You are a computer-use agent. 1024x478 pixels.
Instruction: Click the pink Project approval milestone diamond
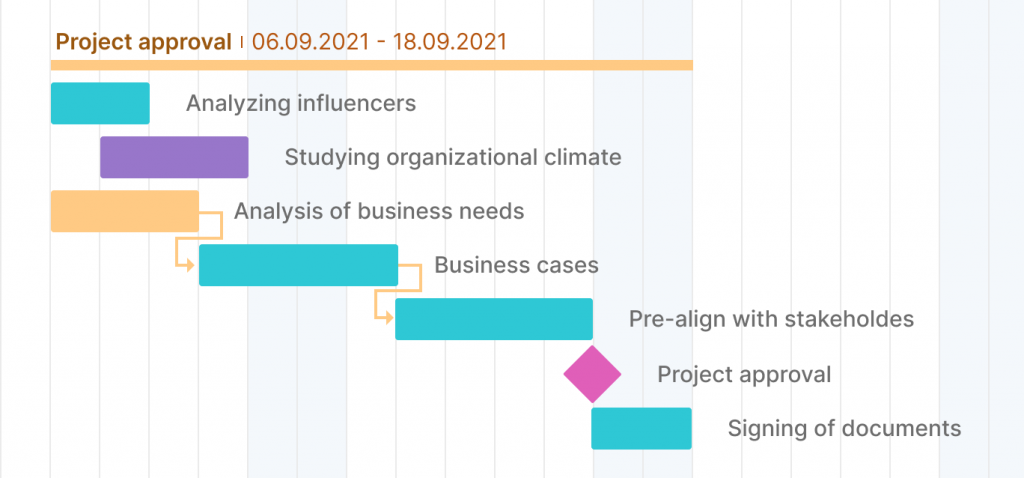[x=592, y=374]
